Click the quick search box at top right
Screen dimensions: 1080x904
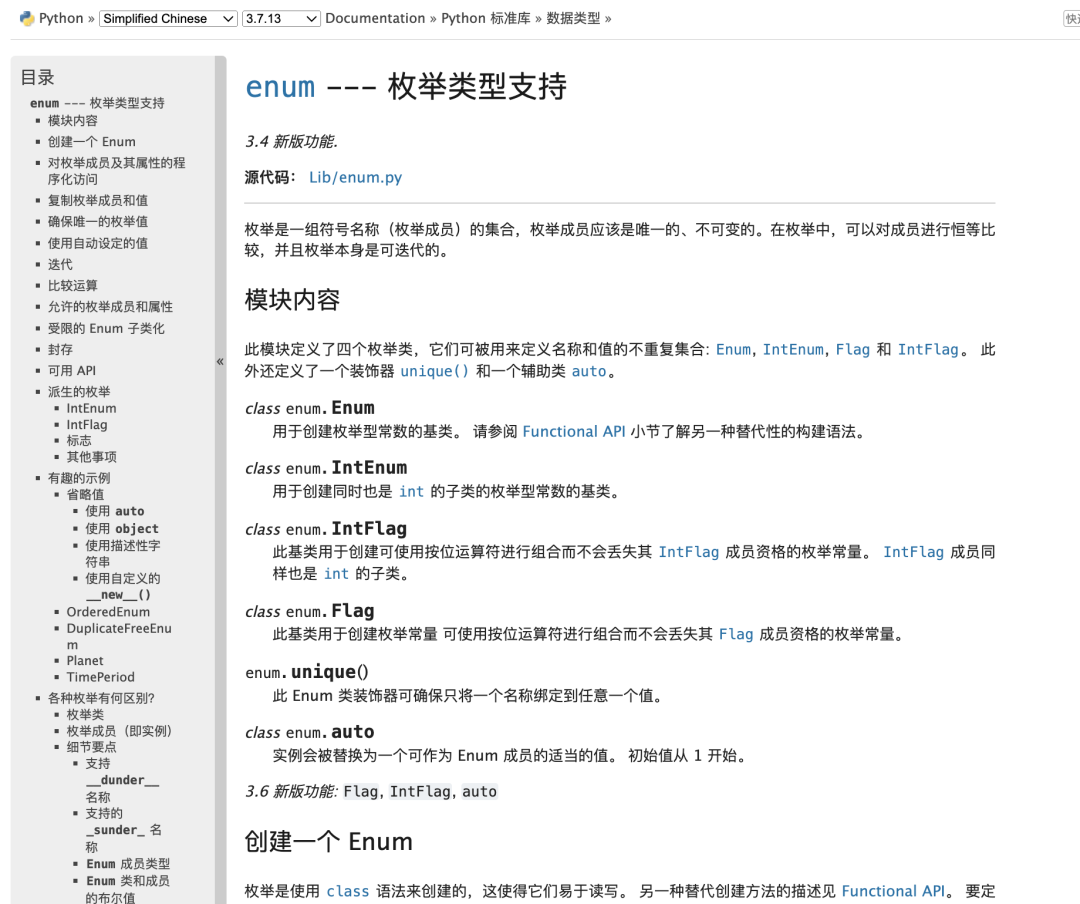[x=1072, y=17]
